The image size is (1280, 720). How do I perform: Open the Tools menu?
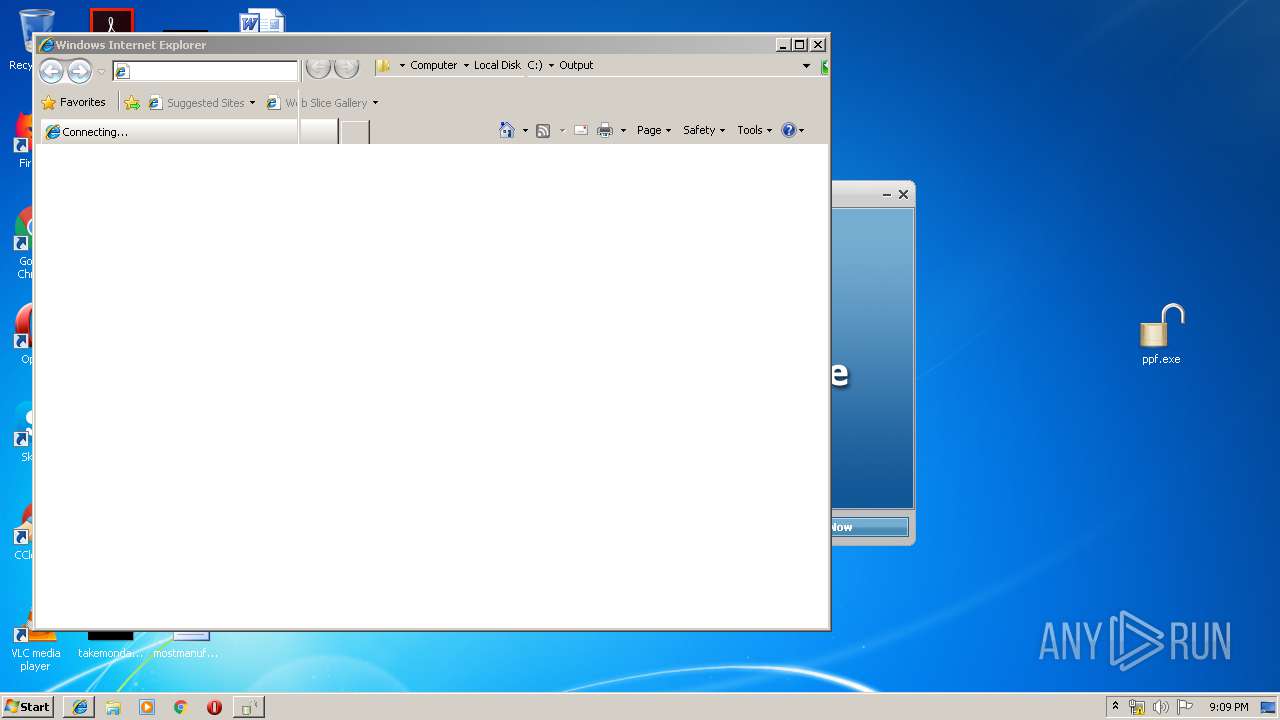(755, 130)
